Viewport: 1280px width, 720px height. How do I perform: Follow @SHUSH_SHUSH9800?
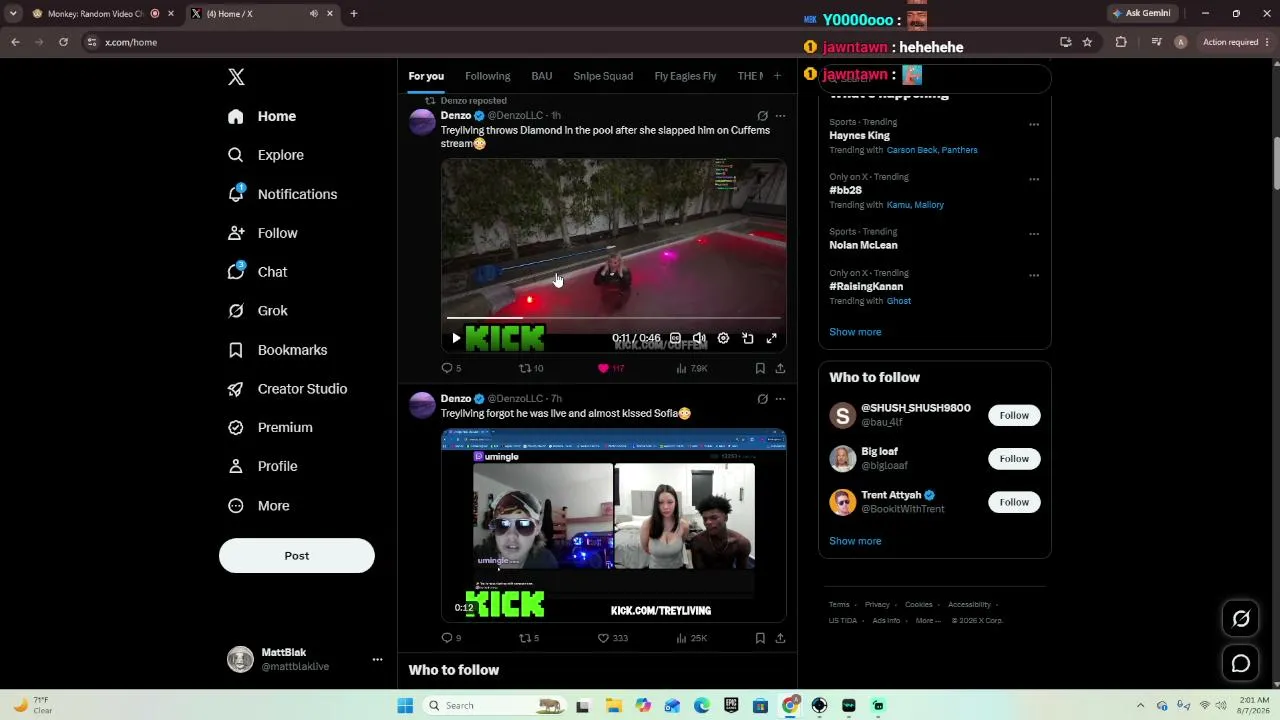[1014, 415]
